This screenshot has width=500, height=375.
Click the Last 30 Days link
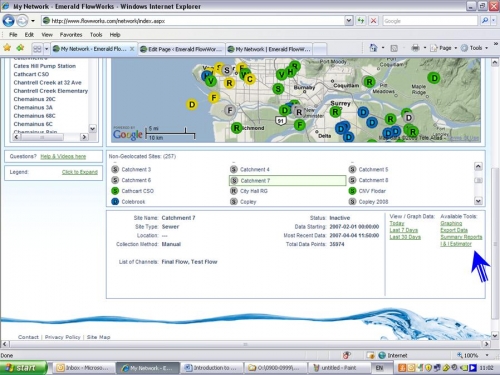click(x=405, y=237)
